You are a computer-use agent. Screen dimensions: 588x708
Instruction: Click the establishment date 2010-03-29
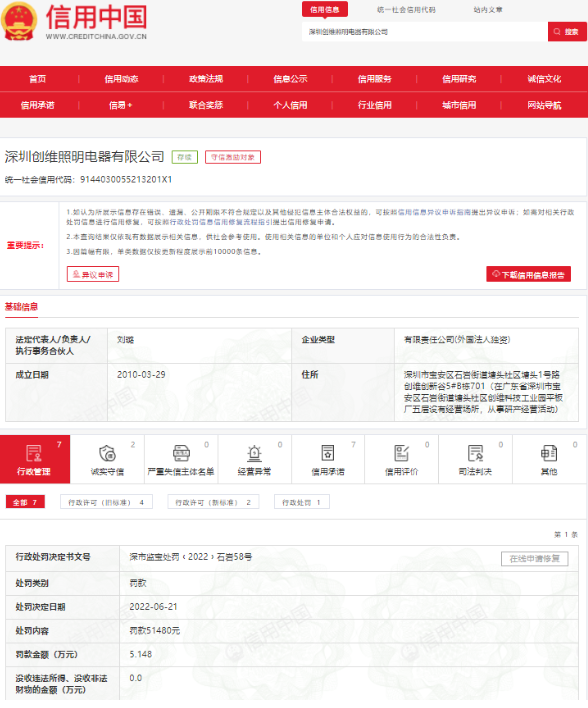click(x=141, y=375)
